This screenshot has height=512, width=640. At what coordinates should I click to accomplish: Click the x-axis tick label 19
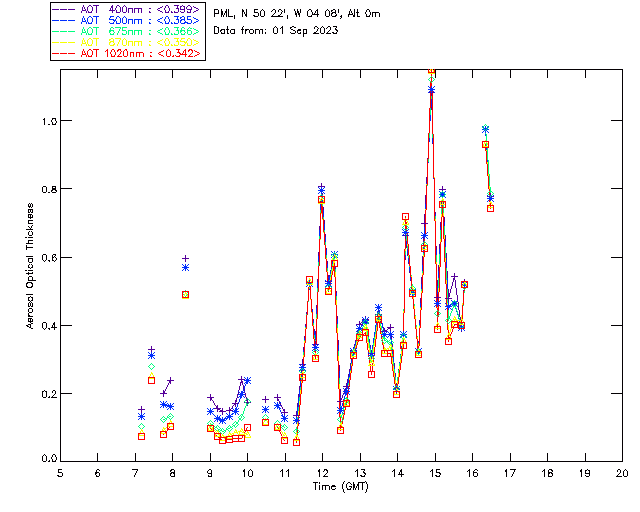585,473
